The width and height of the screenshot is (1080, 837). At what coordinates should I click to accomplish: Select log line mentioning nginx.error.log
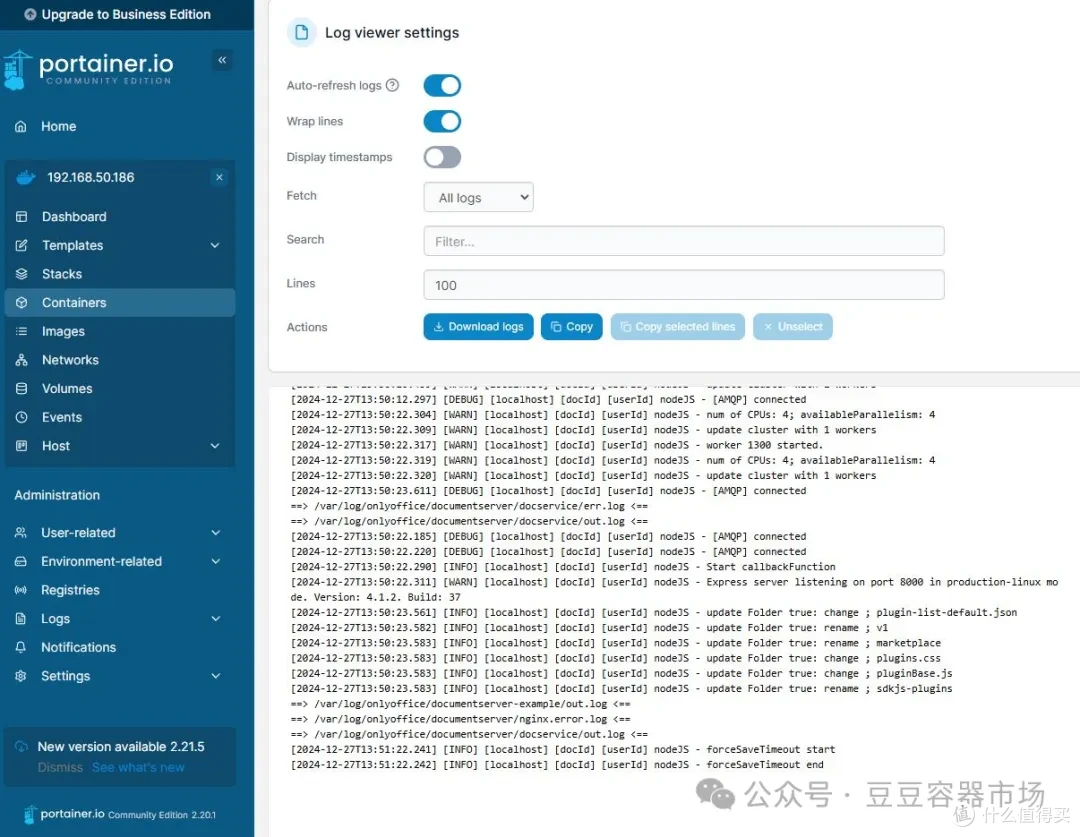(x=460, y=719)
